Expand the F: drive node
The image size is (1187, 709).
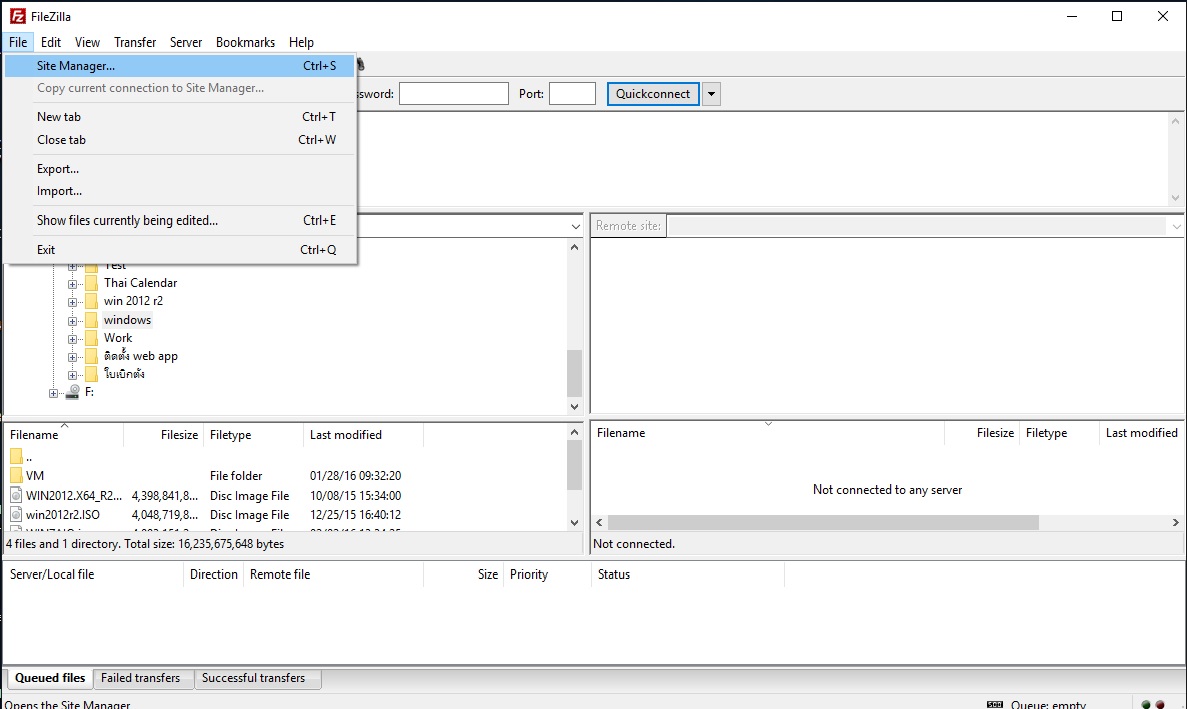[x=53, y=393]
